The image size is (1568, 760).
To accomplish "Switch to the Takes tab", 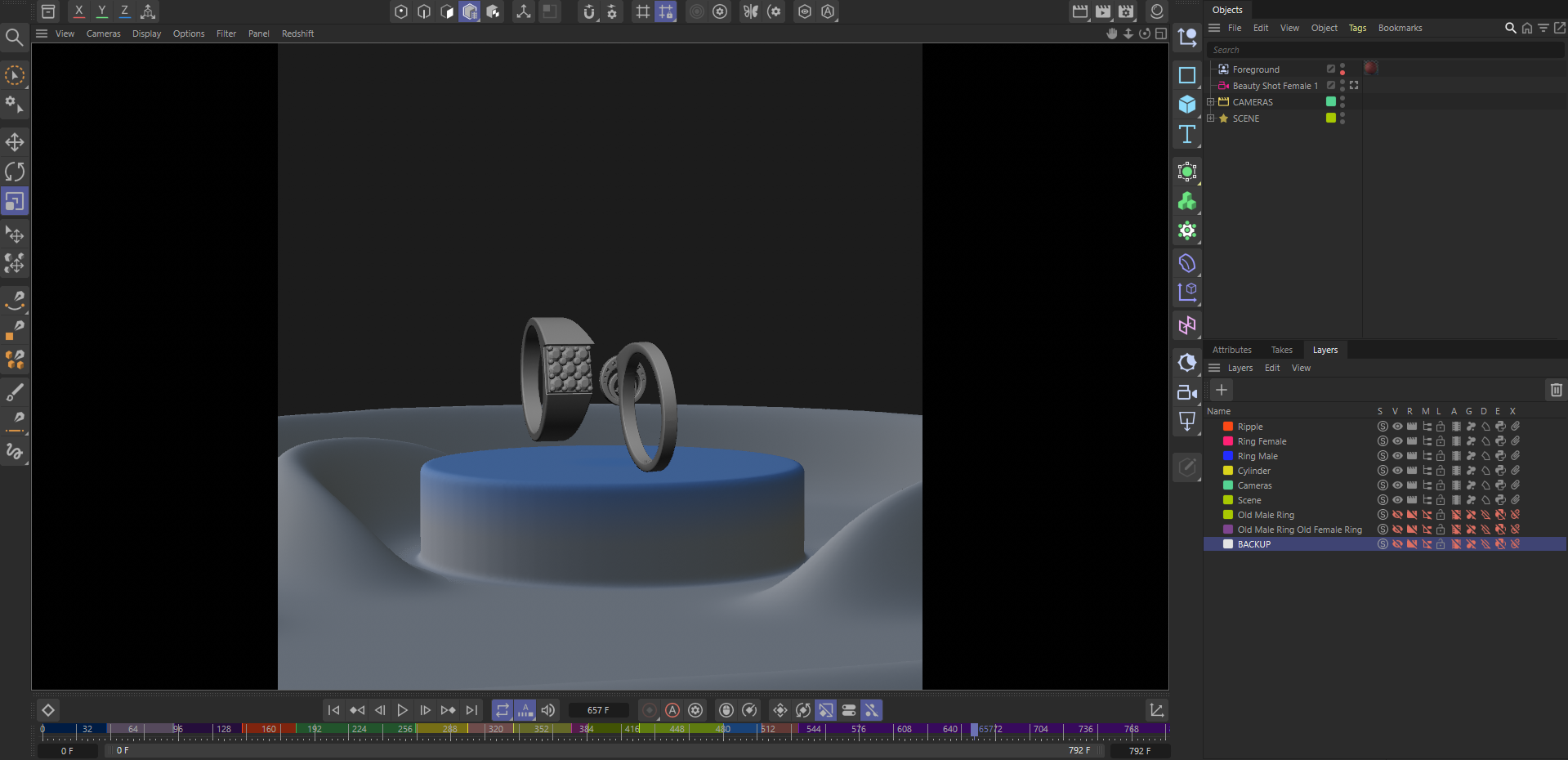I will pos(1281,350).
